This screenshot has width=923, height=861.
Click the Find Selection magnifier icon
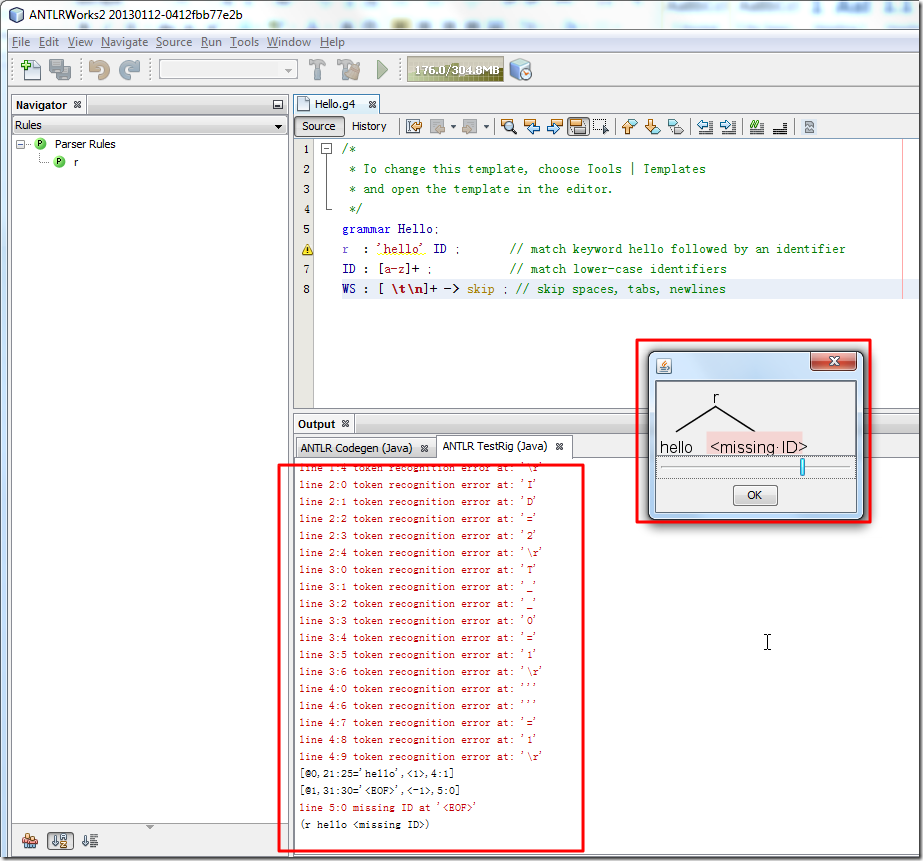tap(509, 127)
